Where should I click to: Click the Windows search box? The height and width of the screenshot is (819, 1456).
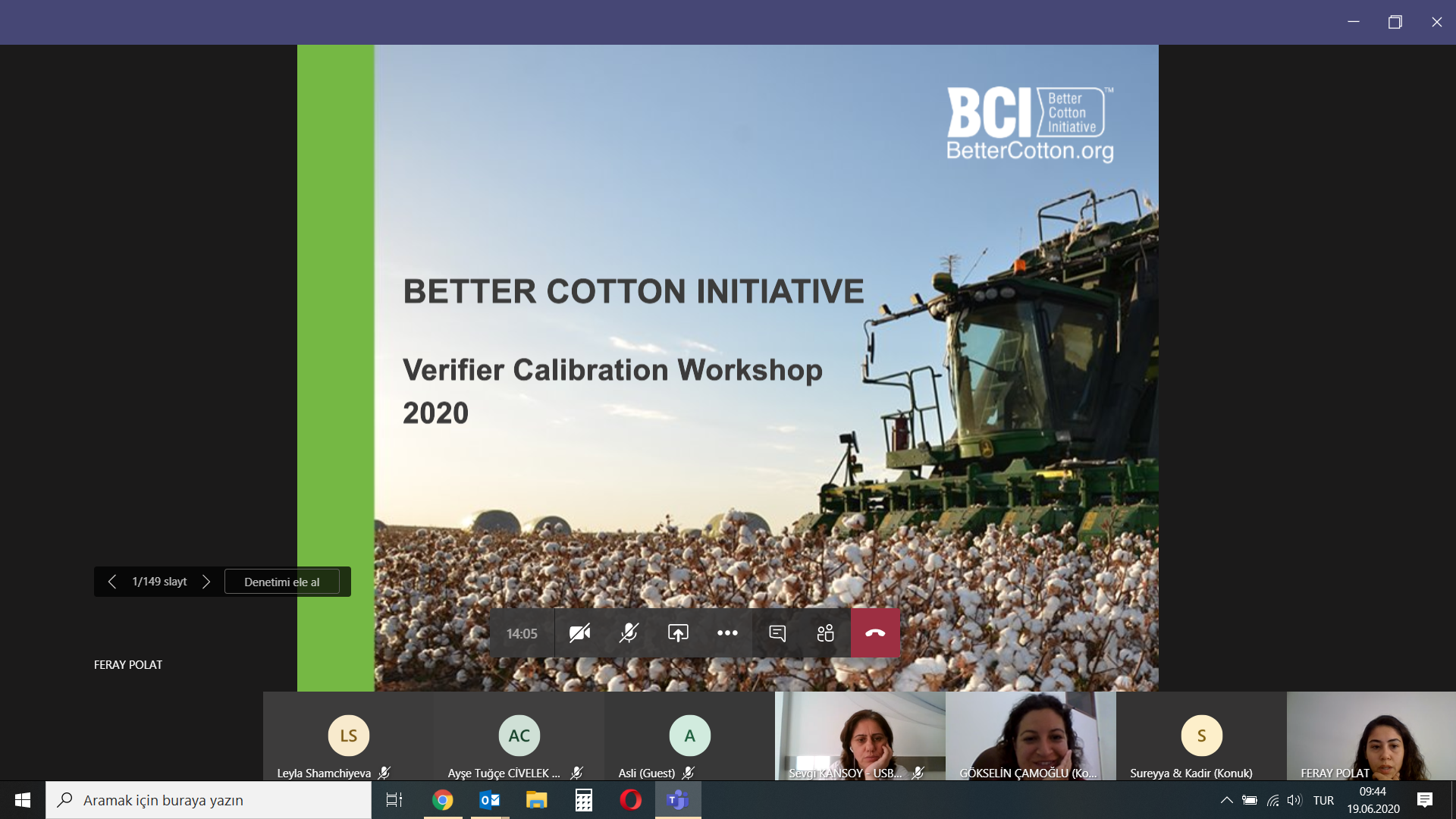(x=209, y=800)
